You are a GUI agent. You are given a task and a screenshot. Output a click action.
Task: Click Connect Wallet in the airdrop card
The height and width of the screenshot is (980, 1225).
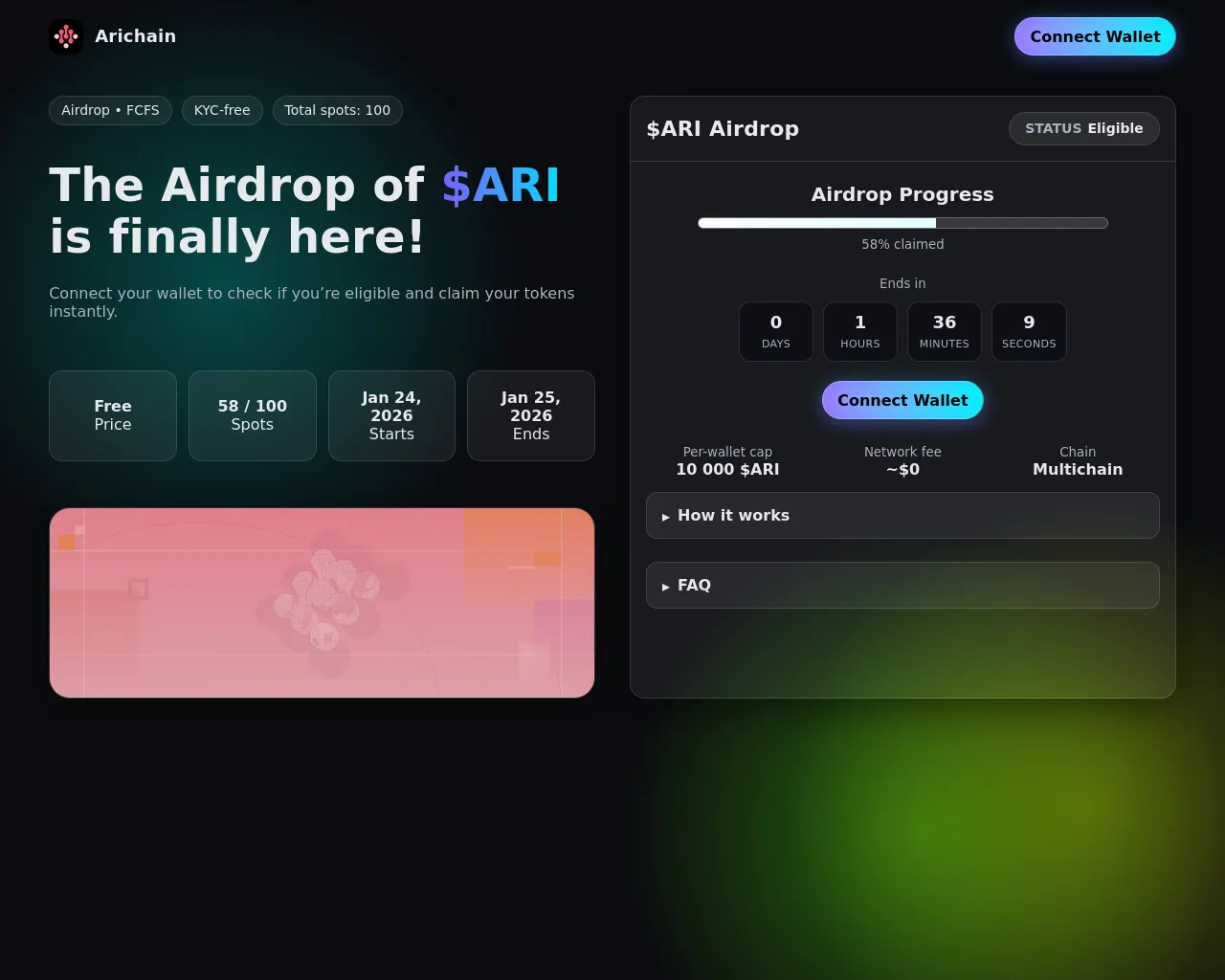[x=902, y=400]
